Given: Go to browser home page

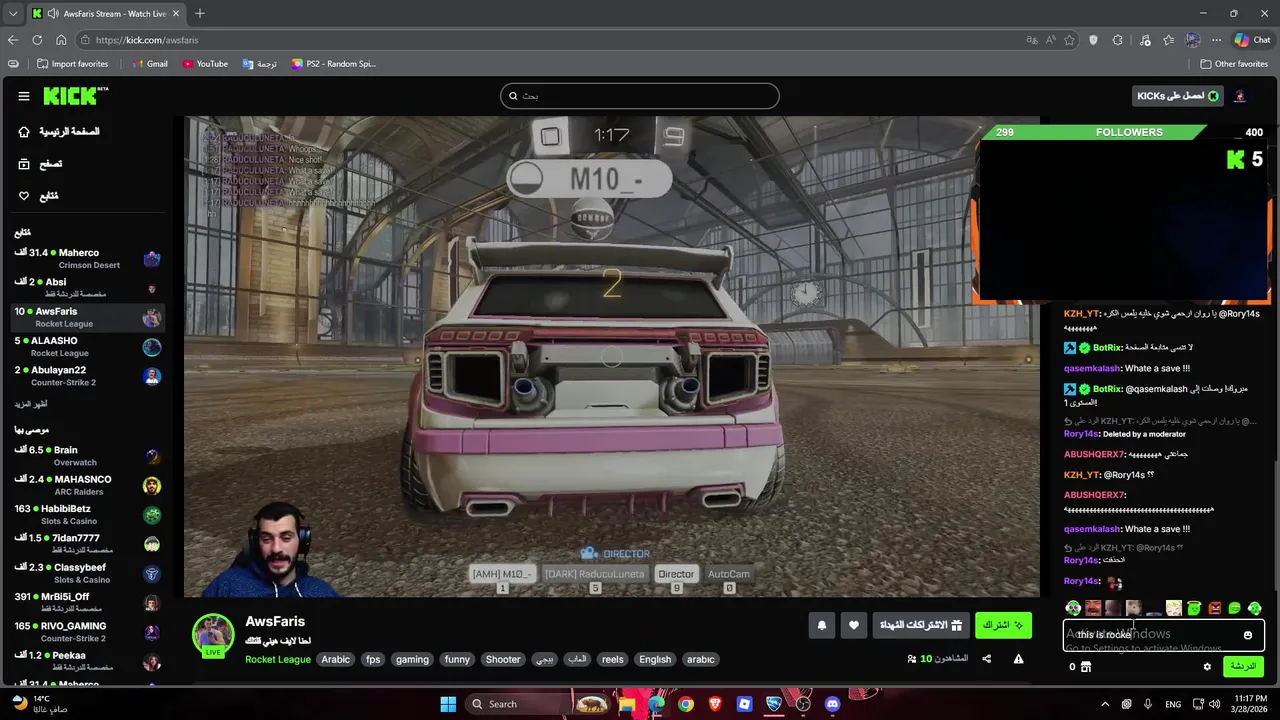Looking at the screenshot, I should 61,40.
